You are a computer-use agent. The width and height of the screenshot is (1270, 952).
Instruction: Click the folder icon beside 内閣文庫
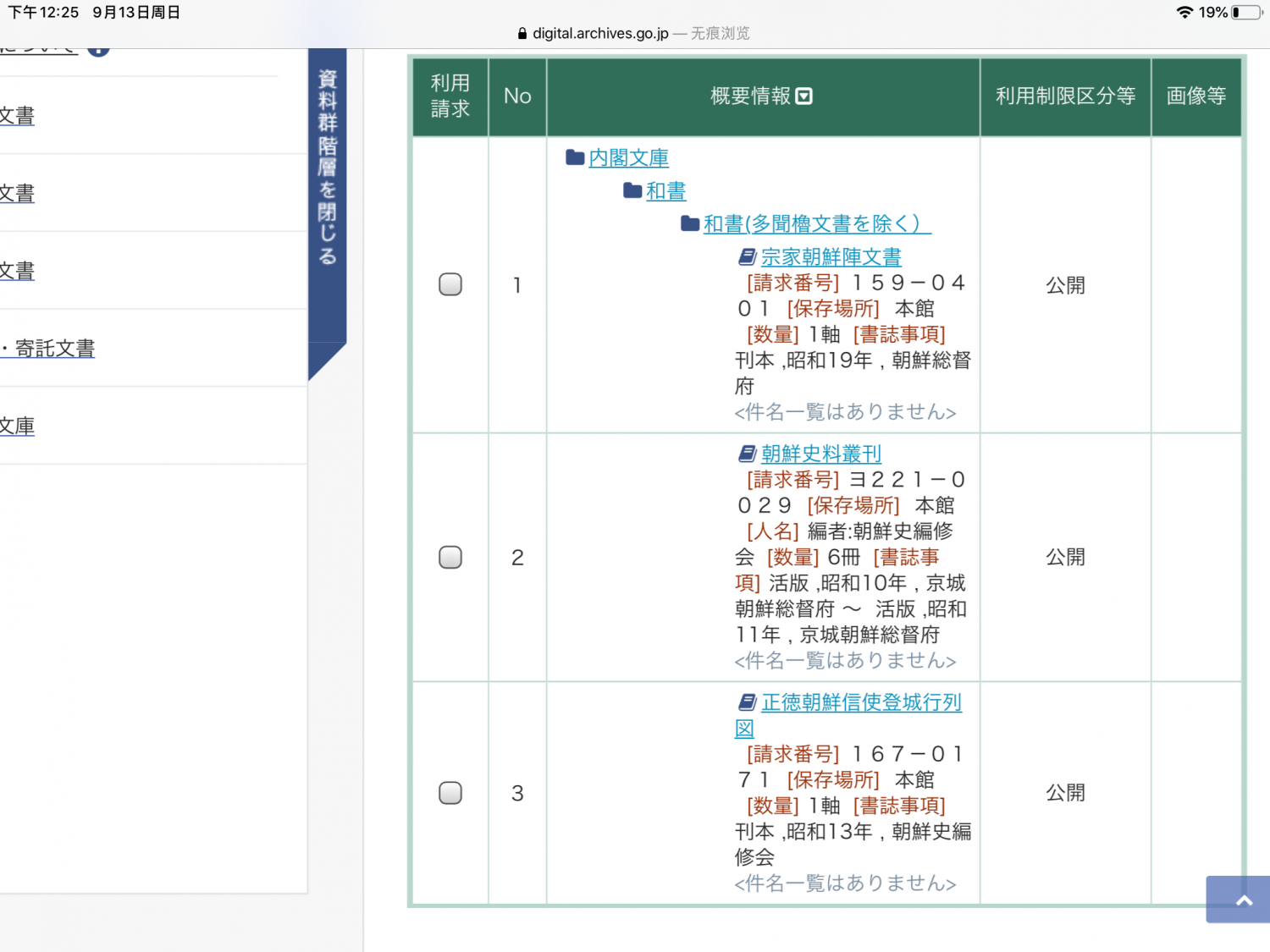tap(575, 157)
